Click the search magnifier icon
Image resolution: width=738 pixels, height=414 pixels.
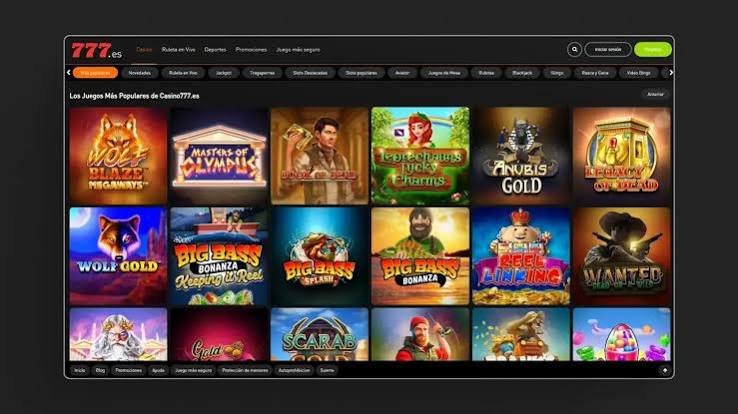(x=574, y=49)
